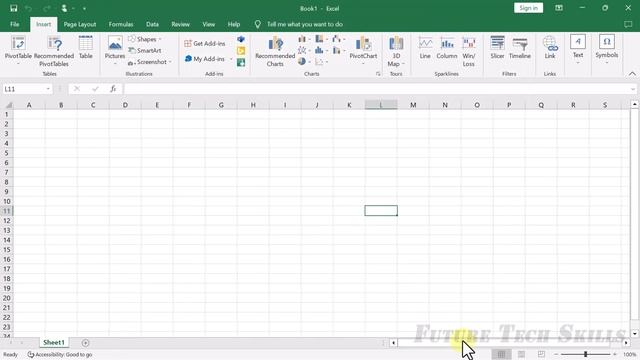
Task: Open the waterfall or stock chart dropdown
Action: (339, 39)
